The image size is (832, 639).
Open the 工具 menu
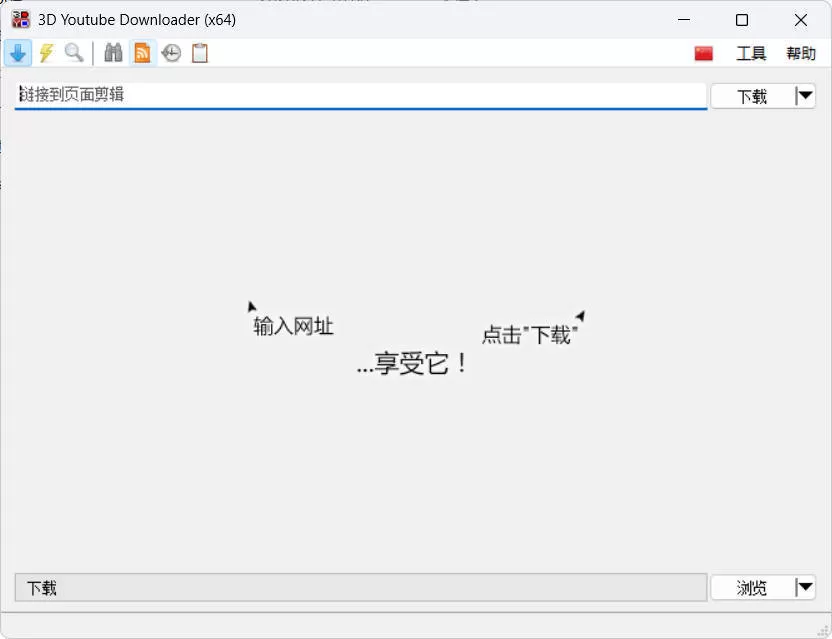click(750, 53)
